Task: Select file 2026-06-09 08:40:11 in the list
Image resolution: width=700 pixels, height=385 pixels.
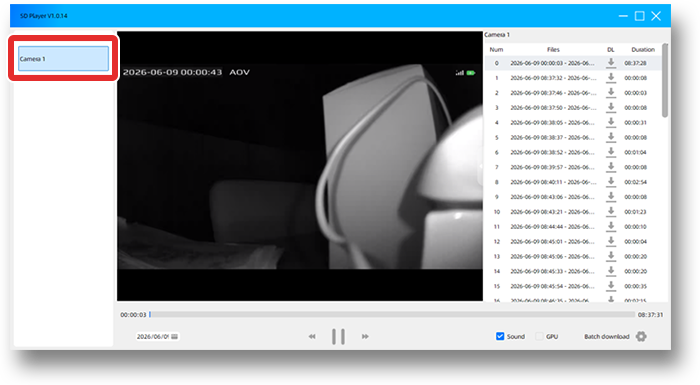Action: coord(553,182)
